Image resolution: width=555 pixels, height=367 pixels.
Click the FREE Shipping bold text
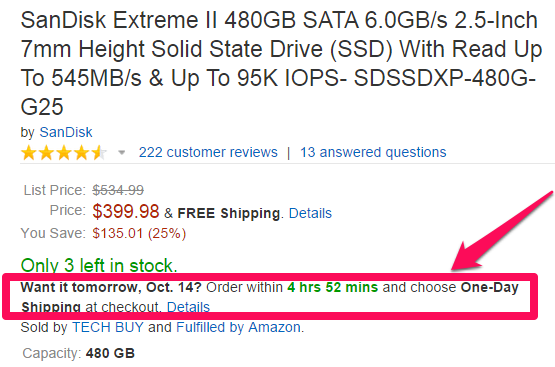pos(229,213)
